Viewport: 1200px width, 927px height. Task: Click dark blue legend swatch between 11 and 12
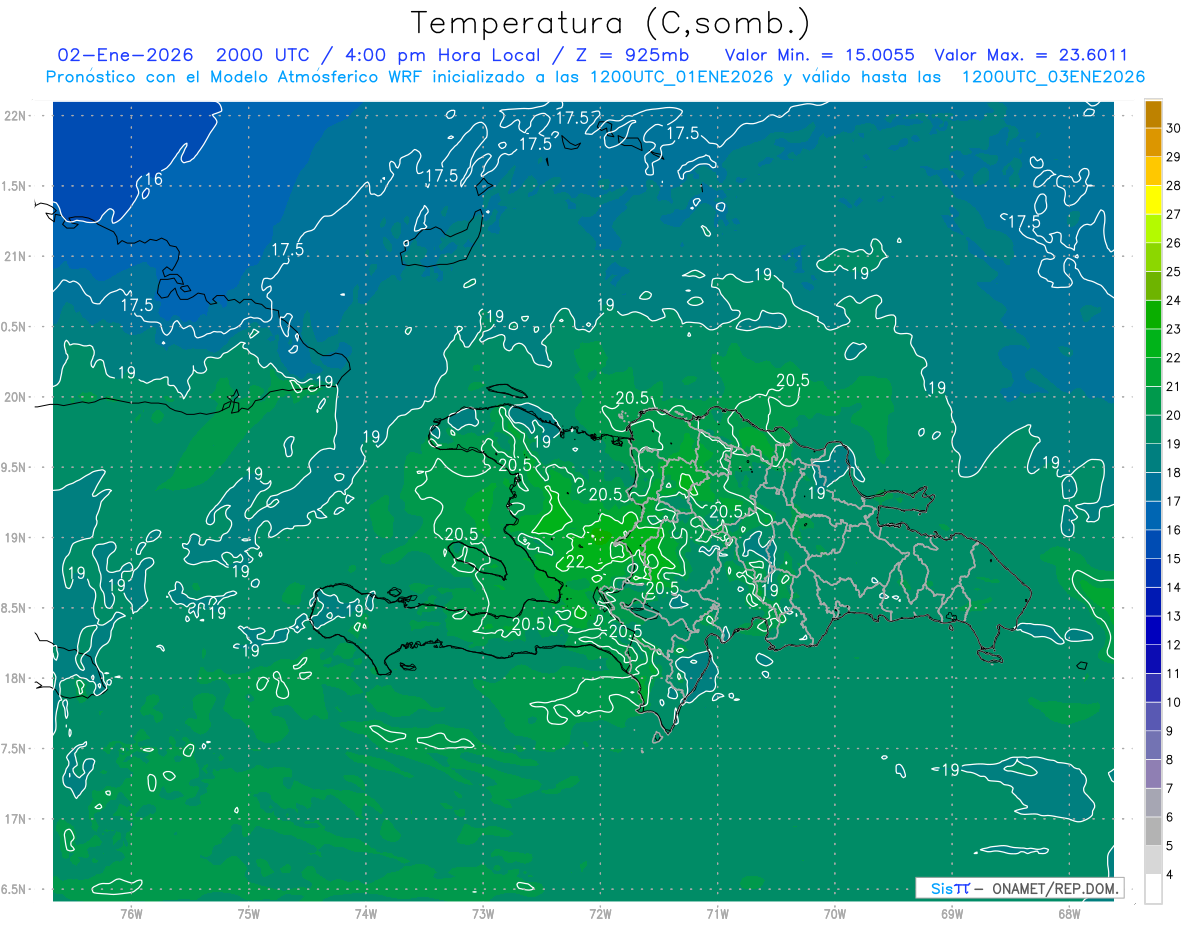(x=1153, y=659)
